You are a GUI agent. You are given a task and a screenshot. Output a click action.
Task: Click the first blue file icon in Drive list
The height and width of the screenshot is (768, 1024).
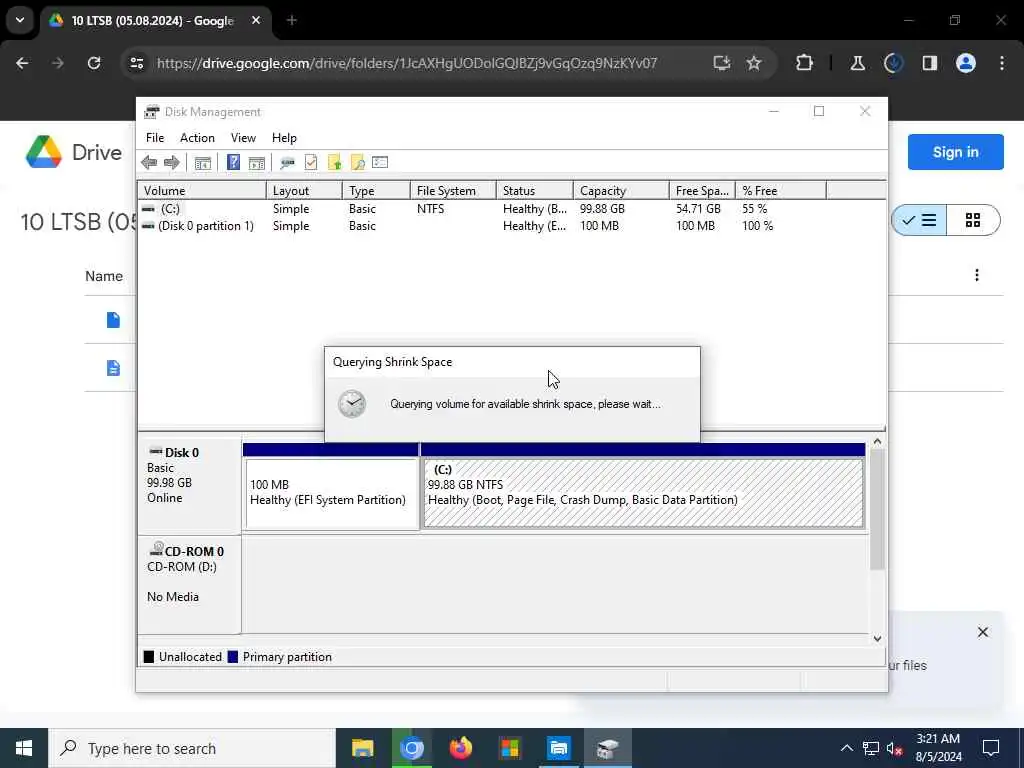(114, 320)
